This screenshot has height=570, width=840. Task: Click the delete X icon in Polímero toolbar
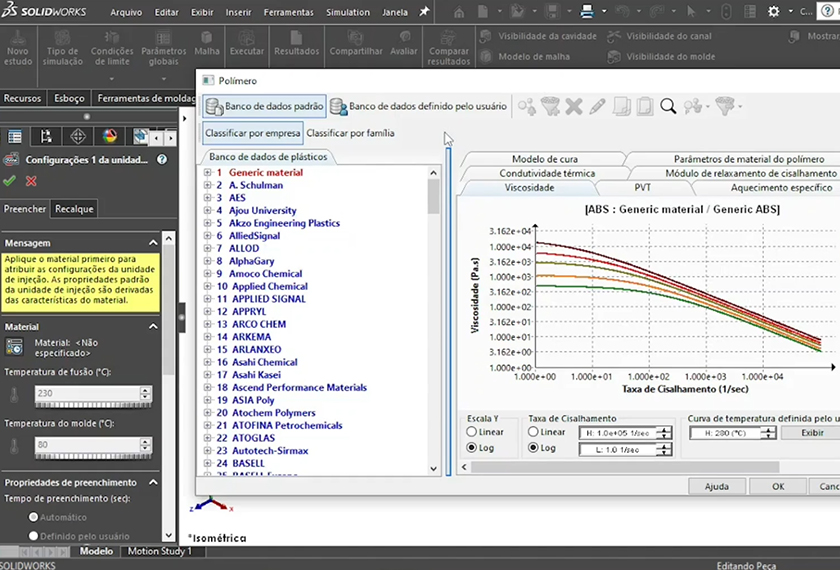click(x=574, y=106)
